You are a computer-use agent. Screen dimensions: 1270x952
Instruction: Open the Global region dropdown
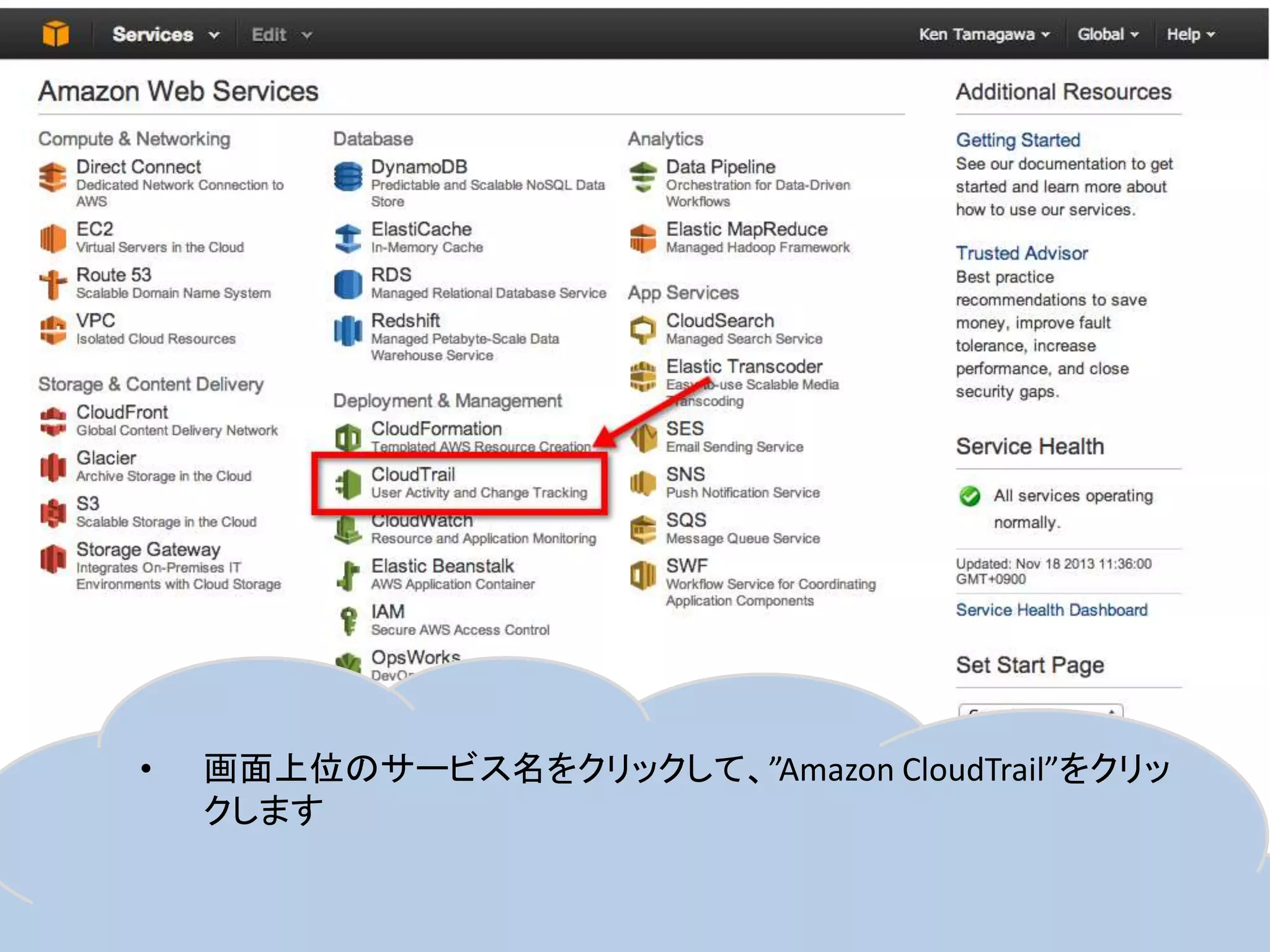click(x=1108, y=34)
